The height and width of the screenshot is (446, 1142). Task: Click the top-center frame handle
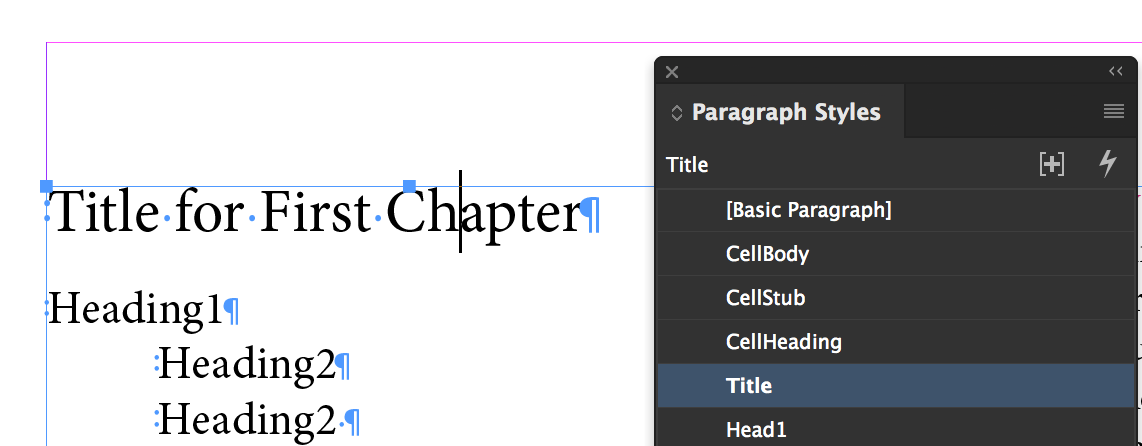409,186
